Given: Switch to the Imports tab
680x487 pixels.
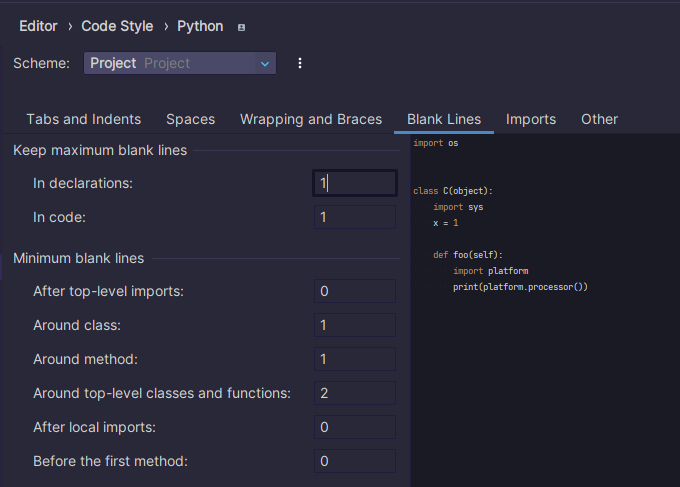Looking at the screenshot, I should tap(531, 119).
